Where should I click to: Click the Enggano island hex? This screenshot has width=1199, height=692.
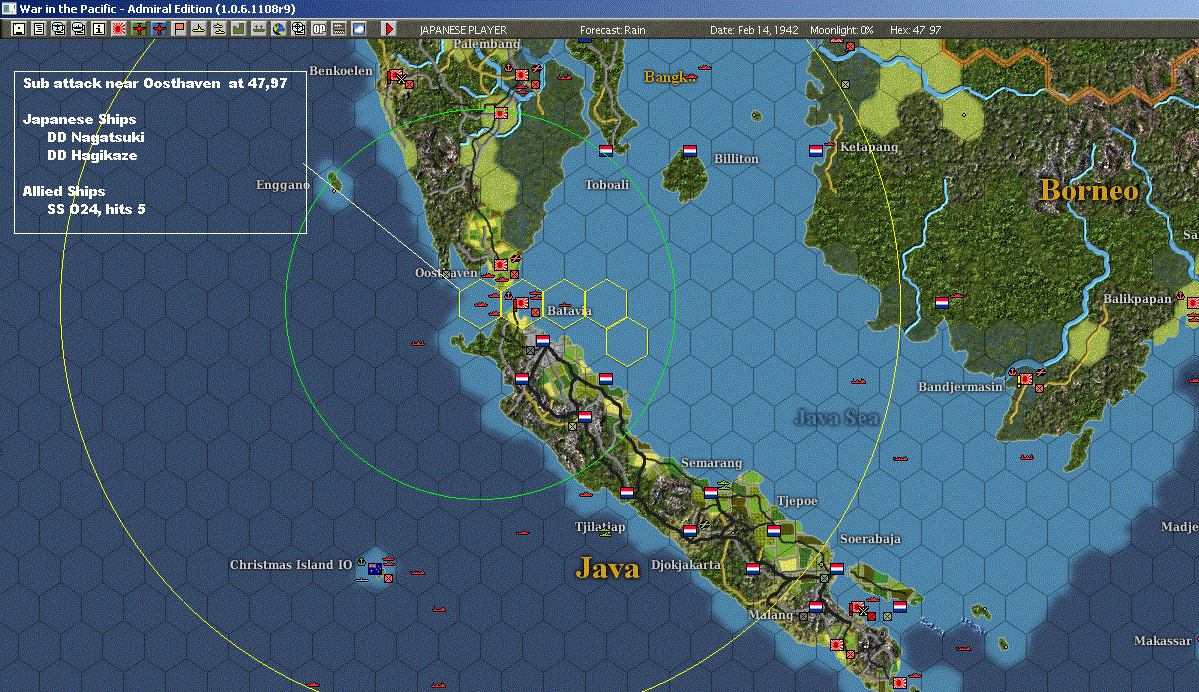pyautogui.click(x=334, y=181)
